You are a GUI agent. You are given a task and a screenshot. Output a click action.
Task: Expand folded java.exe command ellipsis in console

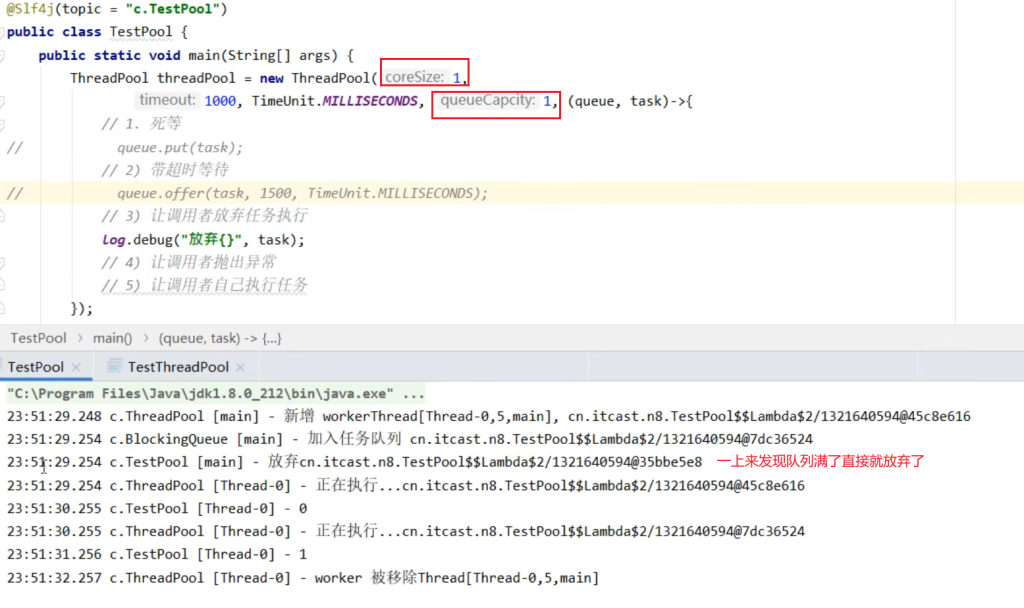[x=413, y=393]
